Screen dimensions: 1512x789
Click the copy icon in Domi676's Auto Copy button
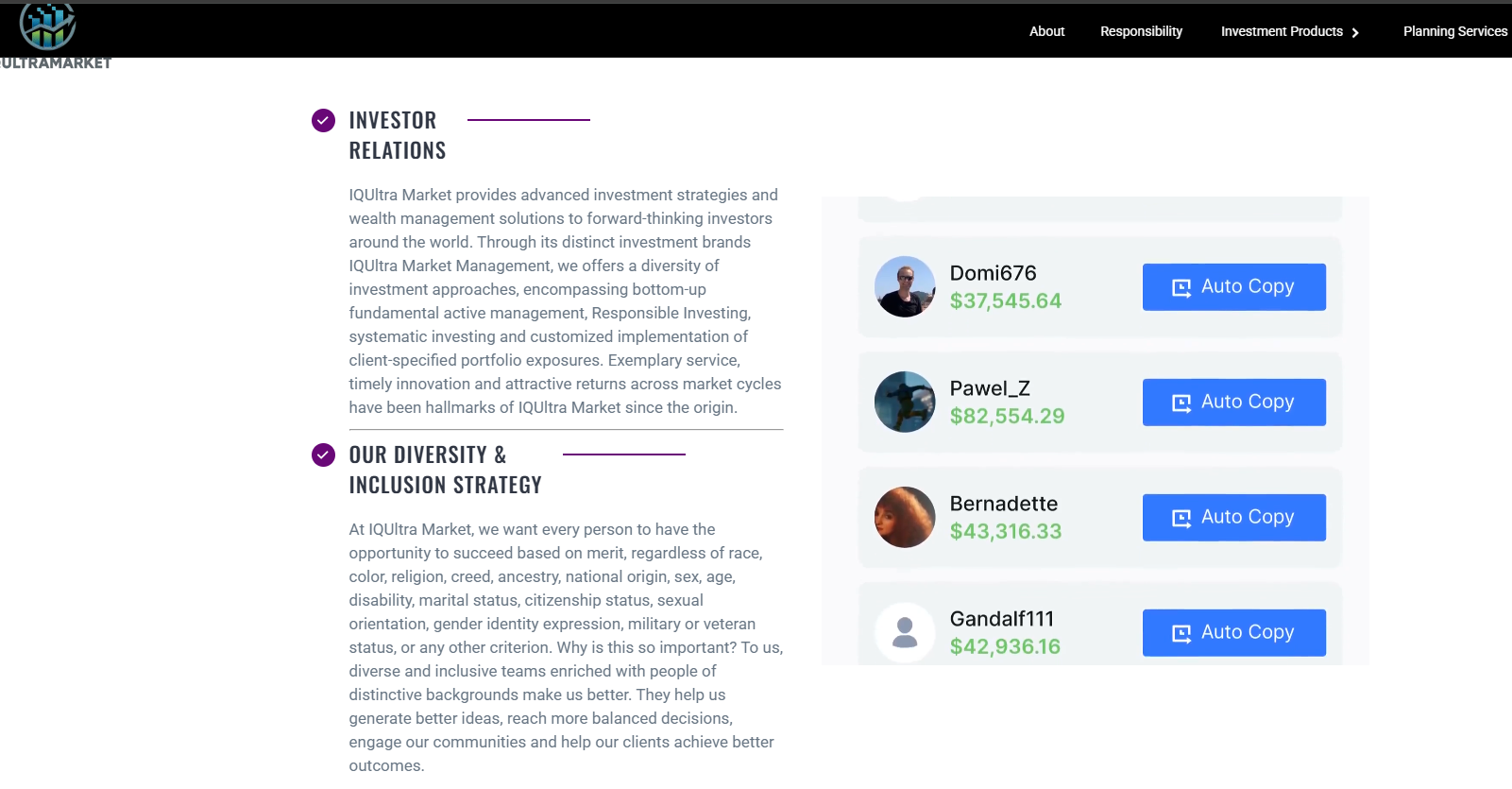1181,287
